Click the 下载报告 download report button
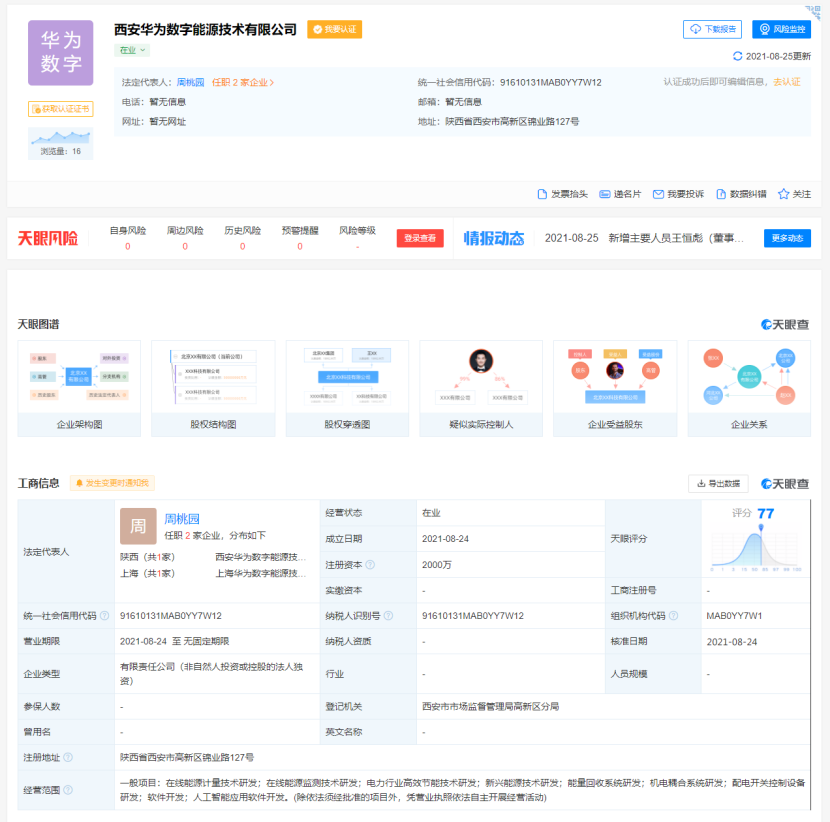Screen dimensions: 830x822 713,29
